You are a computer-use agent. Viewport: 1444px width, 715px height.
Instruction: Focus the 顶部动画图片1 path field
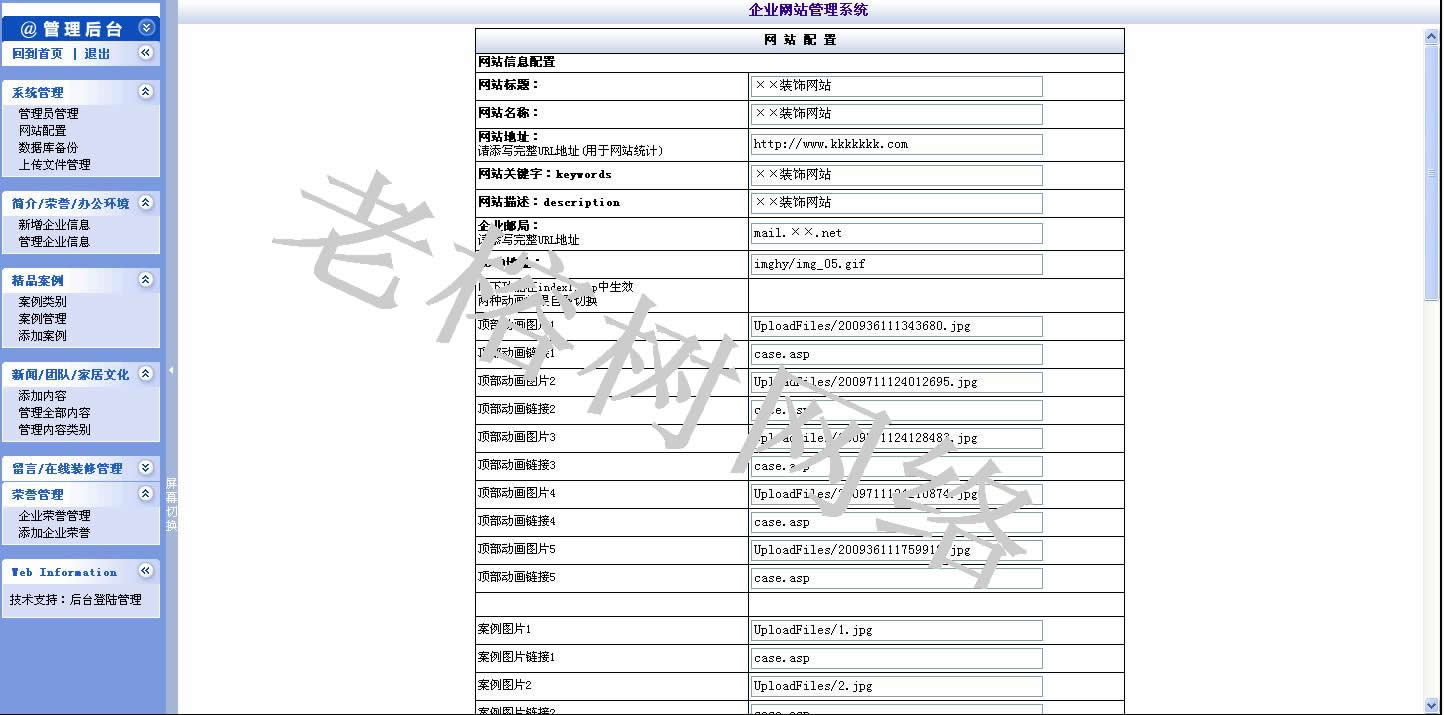(896, 326)
